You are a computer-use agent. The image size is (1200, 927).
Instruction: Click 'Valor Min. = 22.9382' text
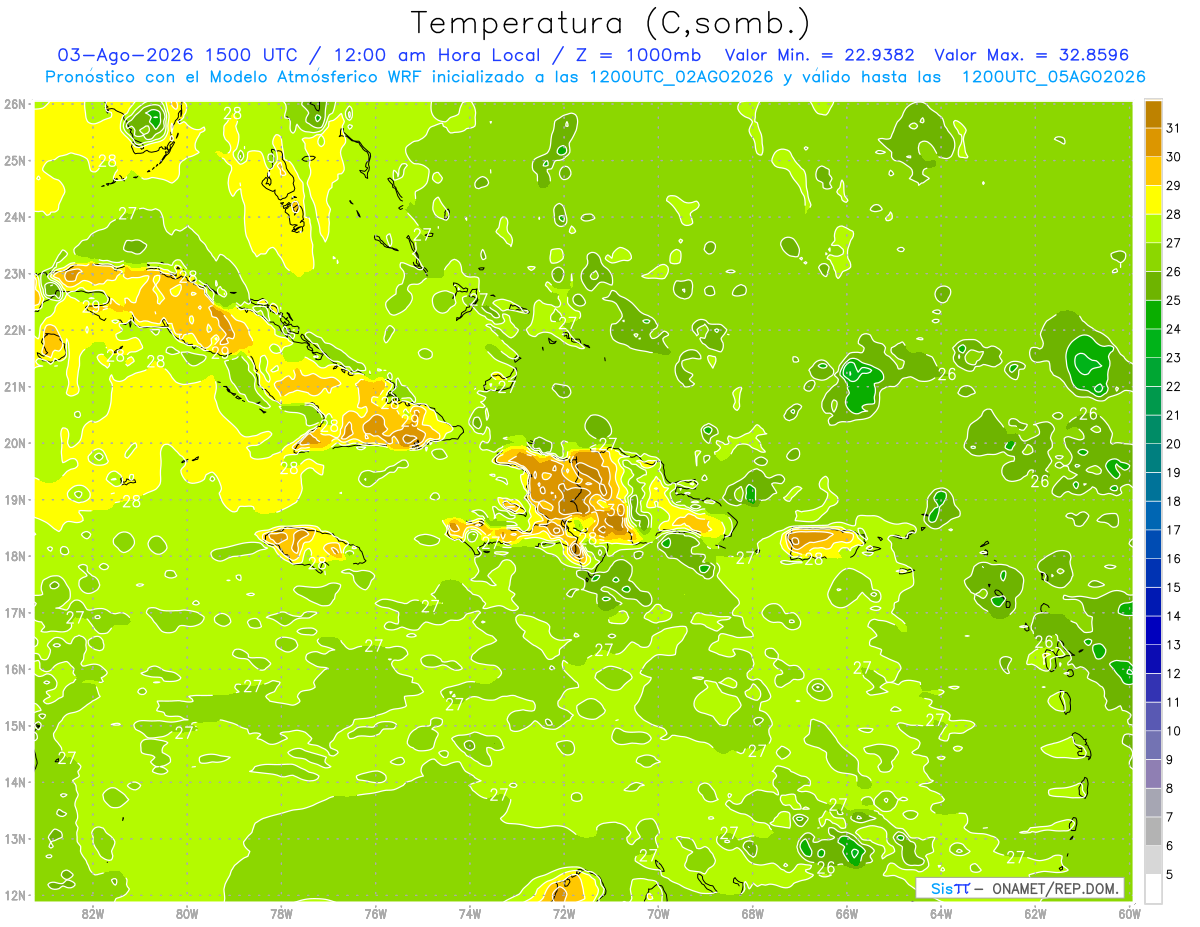tap(820, 55)
